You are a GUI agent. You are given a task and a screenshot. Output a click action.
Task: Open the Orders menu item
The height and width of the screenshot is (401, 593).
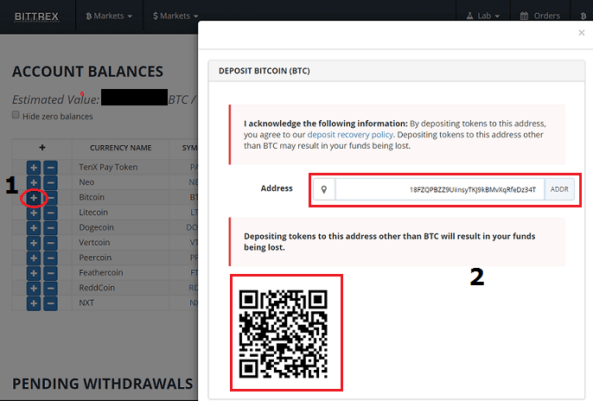[540, 16]
